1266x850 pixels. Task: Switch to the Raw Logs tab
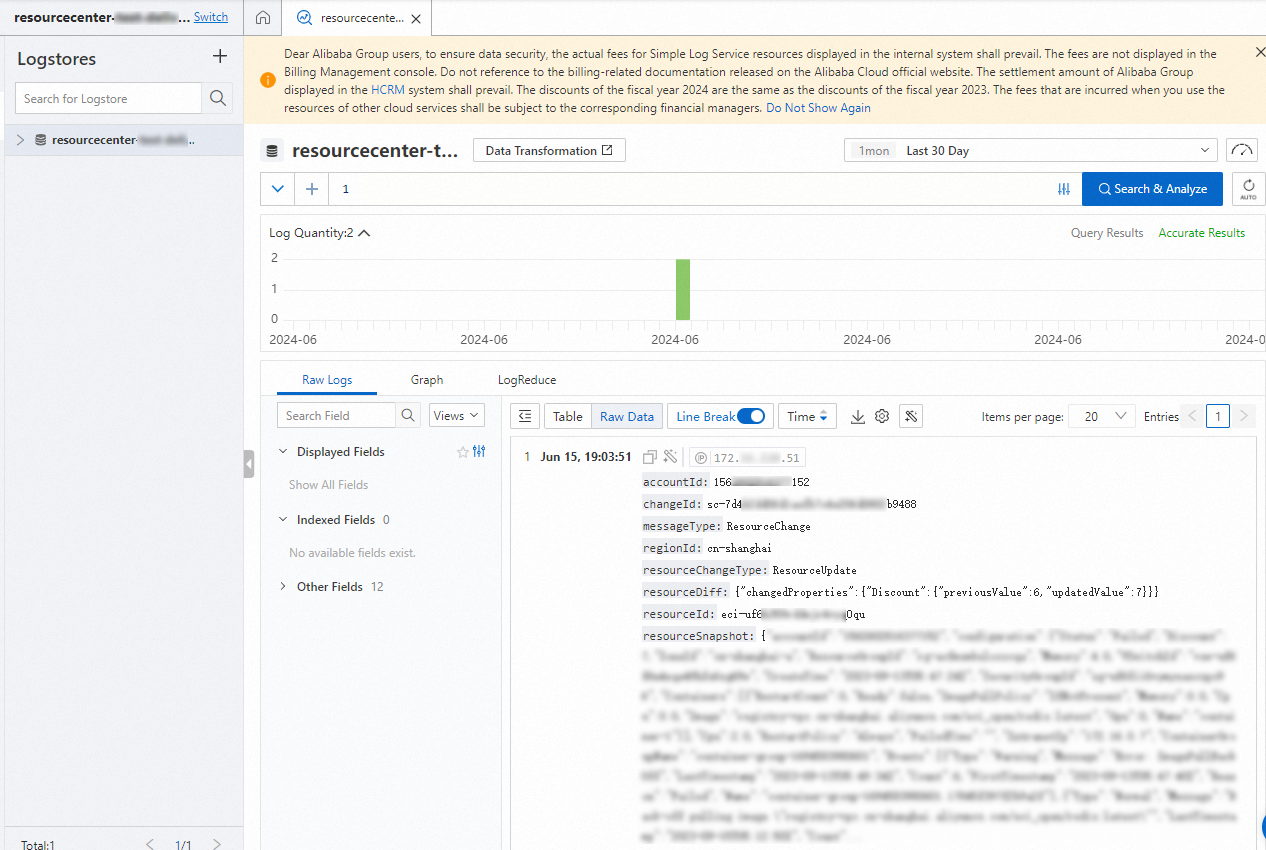click(x=327, y=380)
